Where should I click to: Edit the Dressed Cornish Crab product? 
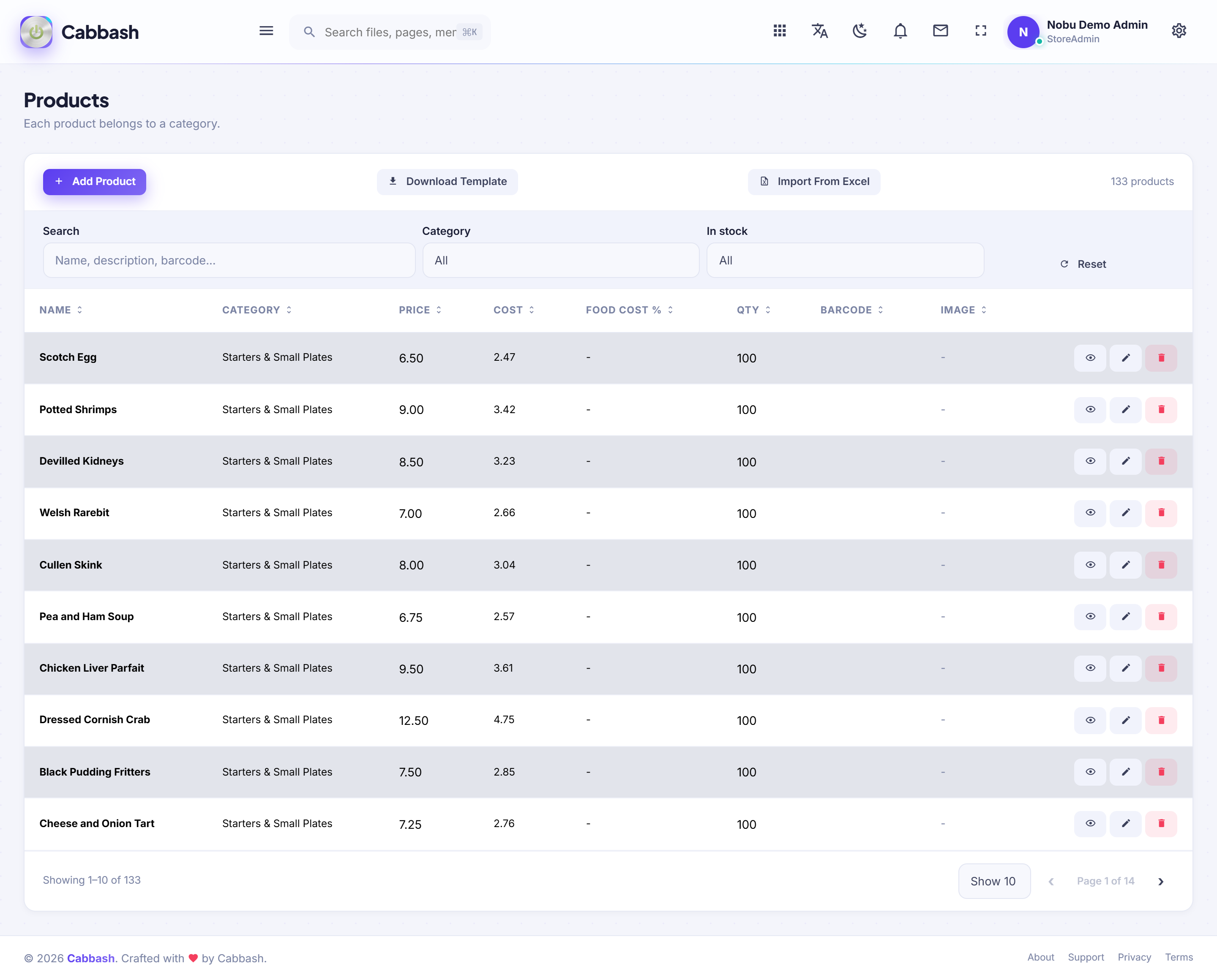point(1125,720)
